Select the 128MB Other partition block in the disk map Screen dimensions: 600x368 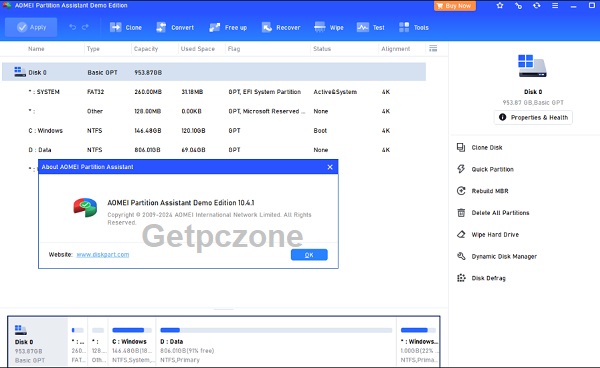point(98,342)
